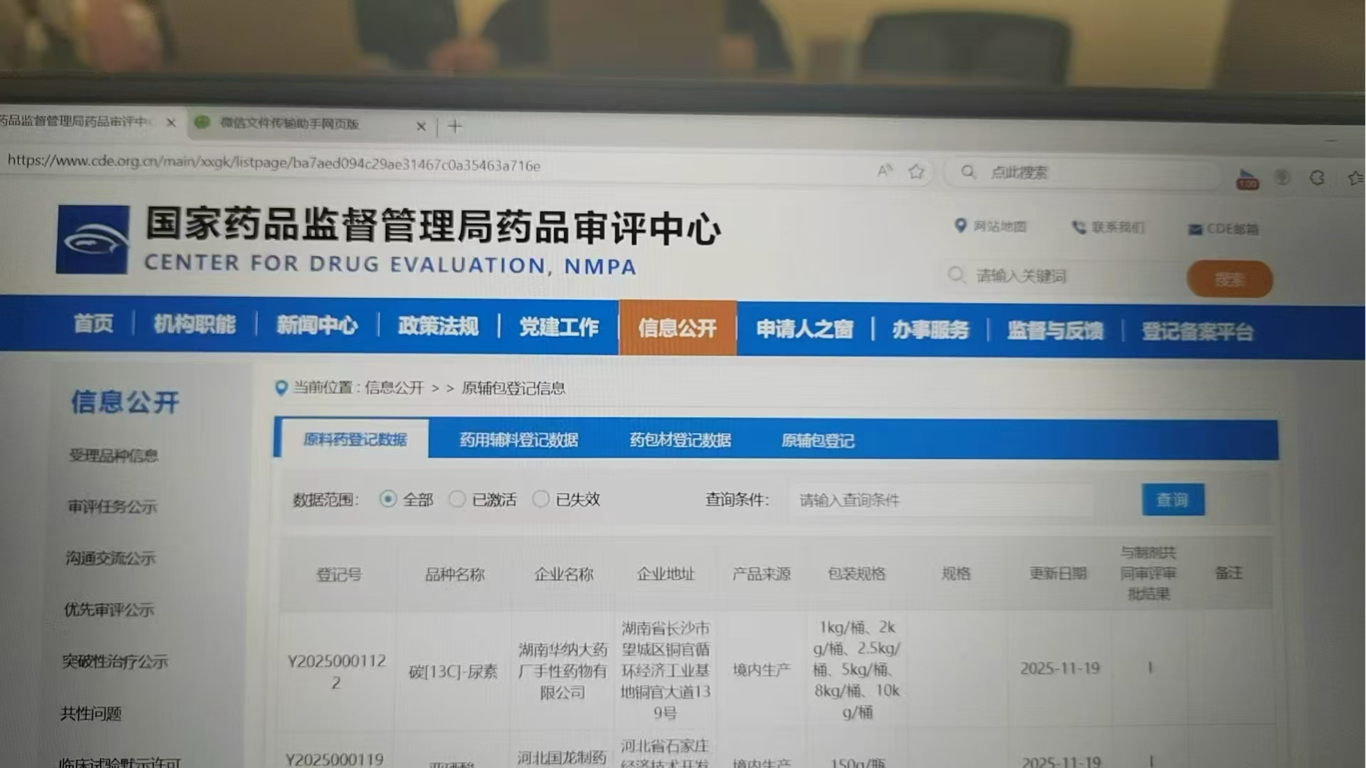1366x768 pixels.
Task: Select the 全部 data range radio button
Action: click(x=388, y=499)
